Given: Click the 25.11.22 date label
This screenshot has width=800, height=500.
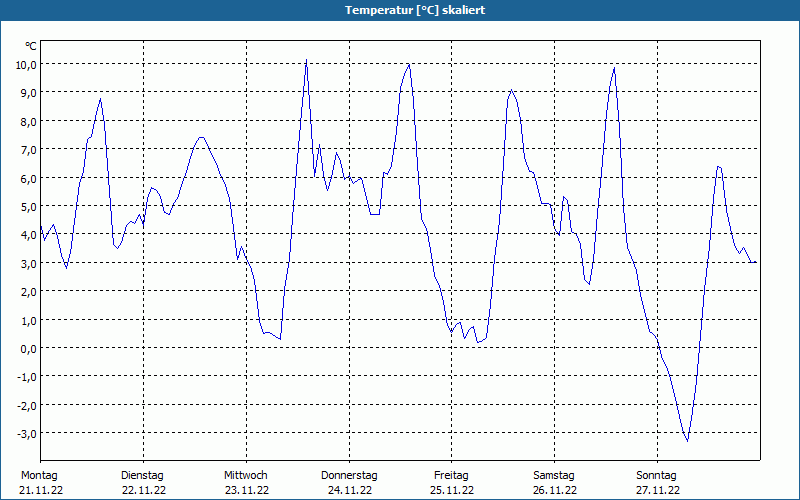Looking at the screenshot, I should click(x=452, y=490).
